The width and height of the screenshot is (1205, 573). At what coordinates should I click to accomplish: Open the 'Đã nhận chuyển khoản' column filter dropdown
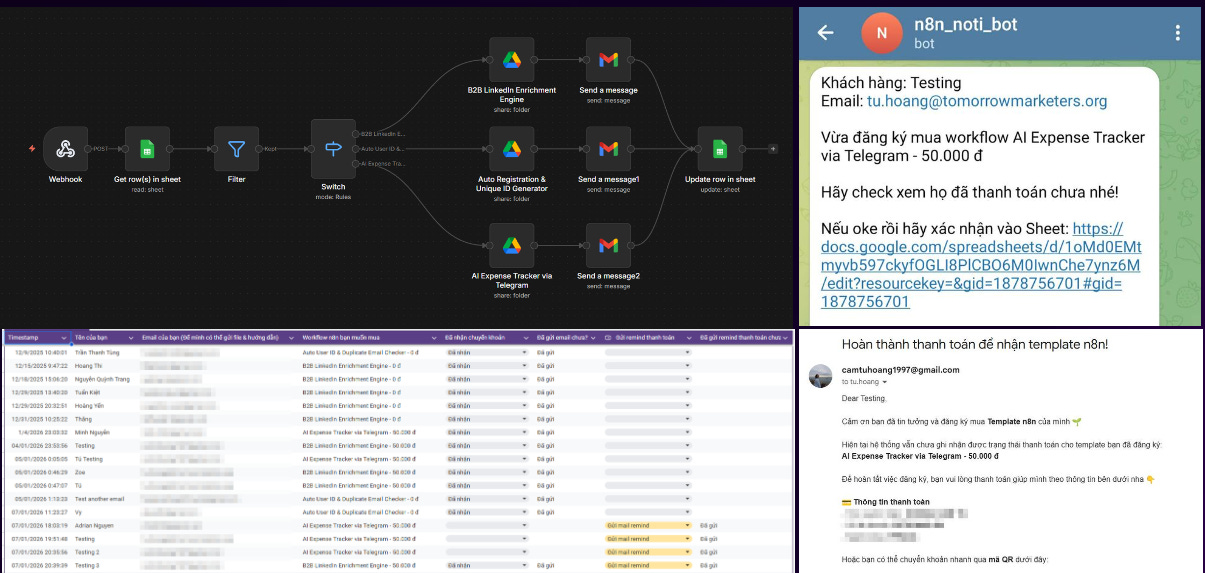(x=526, y=338)
